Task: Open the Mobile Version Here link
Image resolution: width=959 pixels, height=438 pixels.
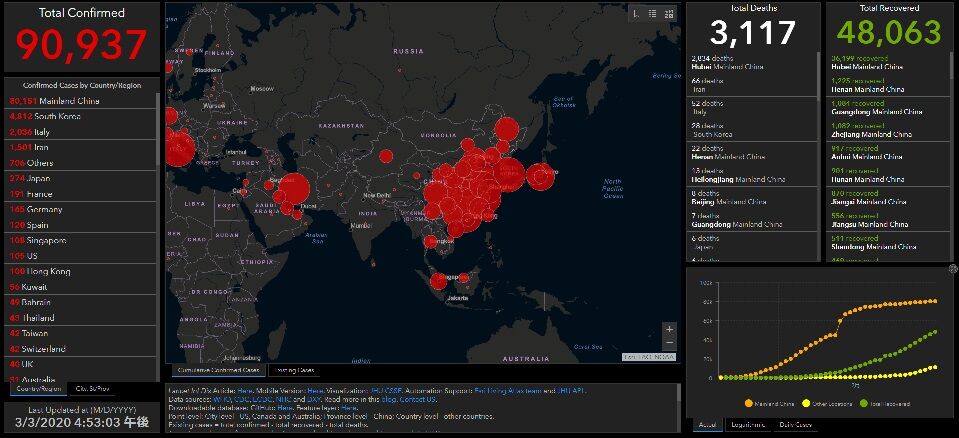Action: [x=315, y=390]
